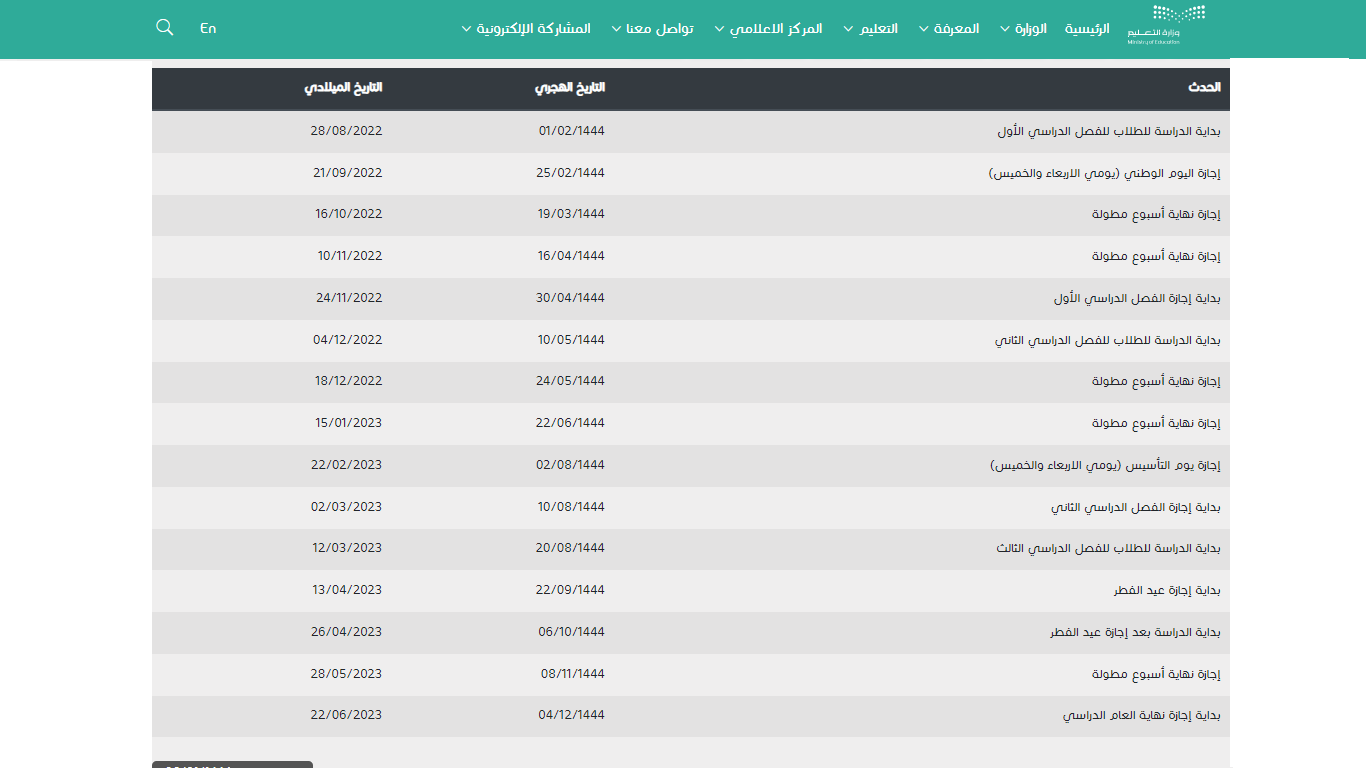The width and height of the screenshot is (1366, 768).
Task: Click Gregorian date 22/06/2023
Action: tap(346, 715)
